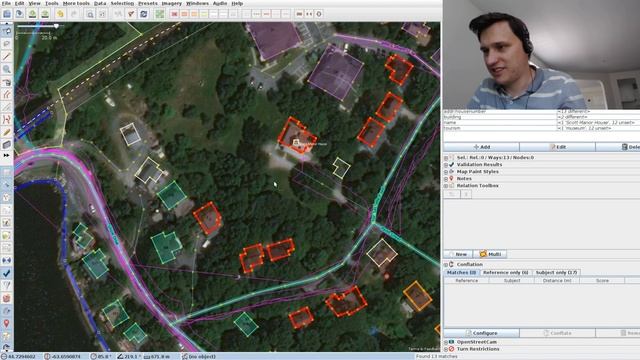640x360 pixels.
Task: Click the green grid toolbar icon
Action: coord(160,14)
